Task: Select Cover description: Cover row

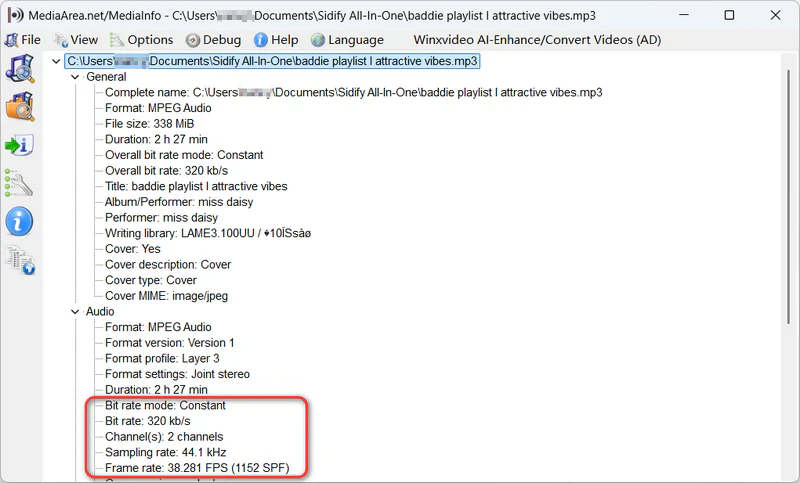Action: coord(168,265)
